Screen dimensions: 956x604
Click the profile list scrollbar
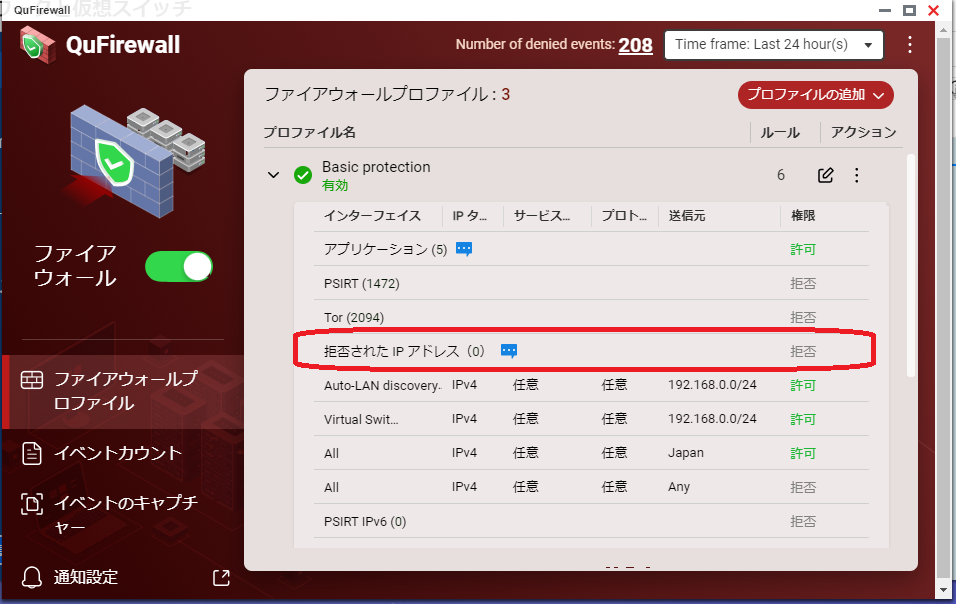pos(911,265)
